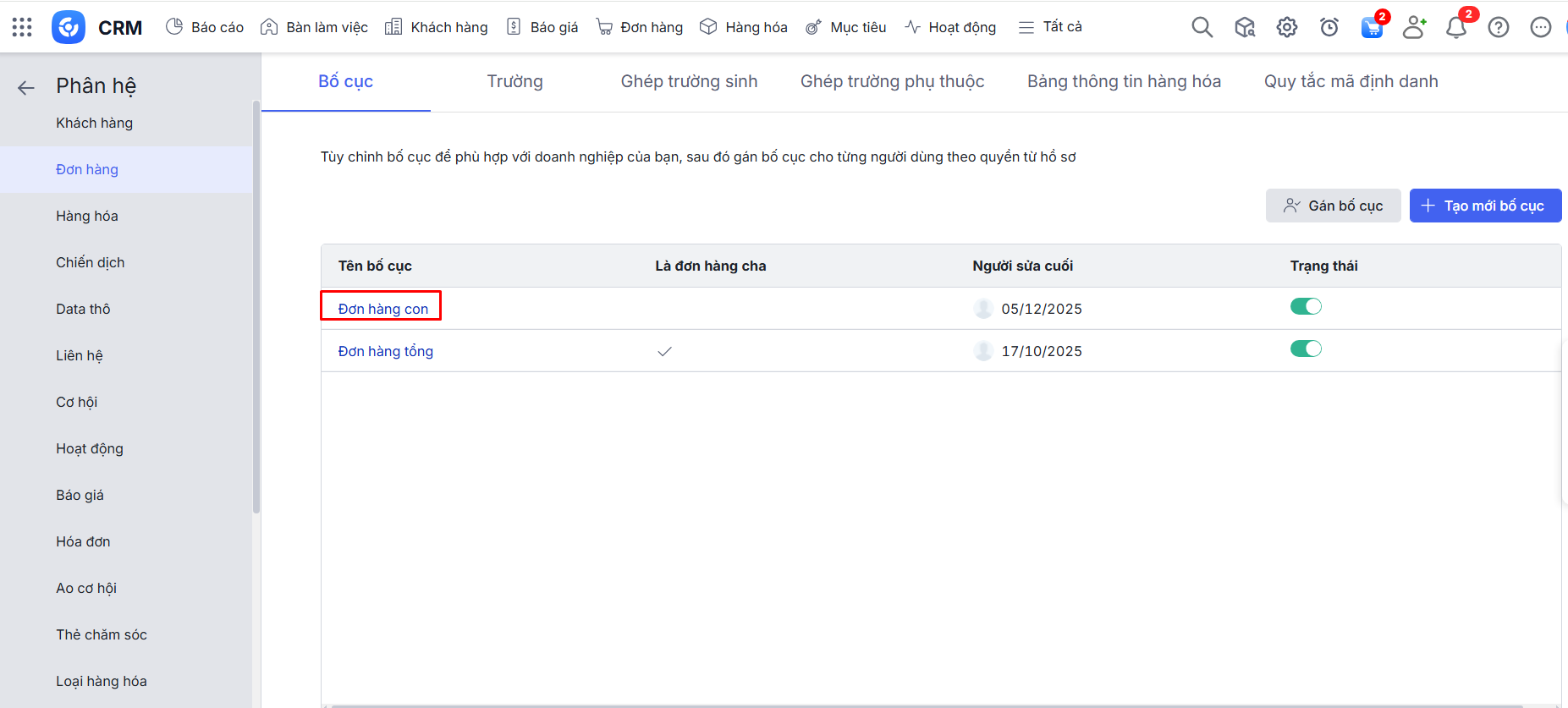1568x708 pixels.
Task: Open the settings gear icon
Action: (1286, 27)
